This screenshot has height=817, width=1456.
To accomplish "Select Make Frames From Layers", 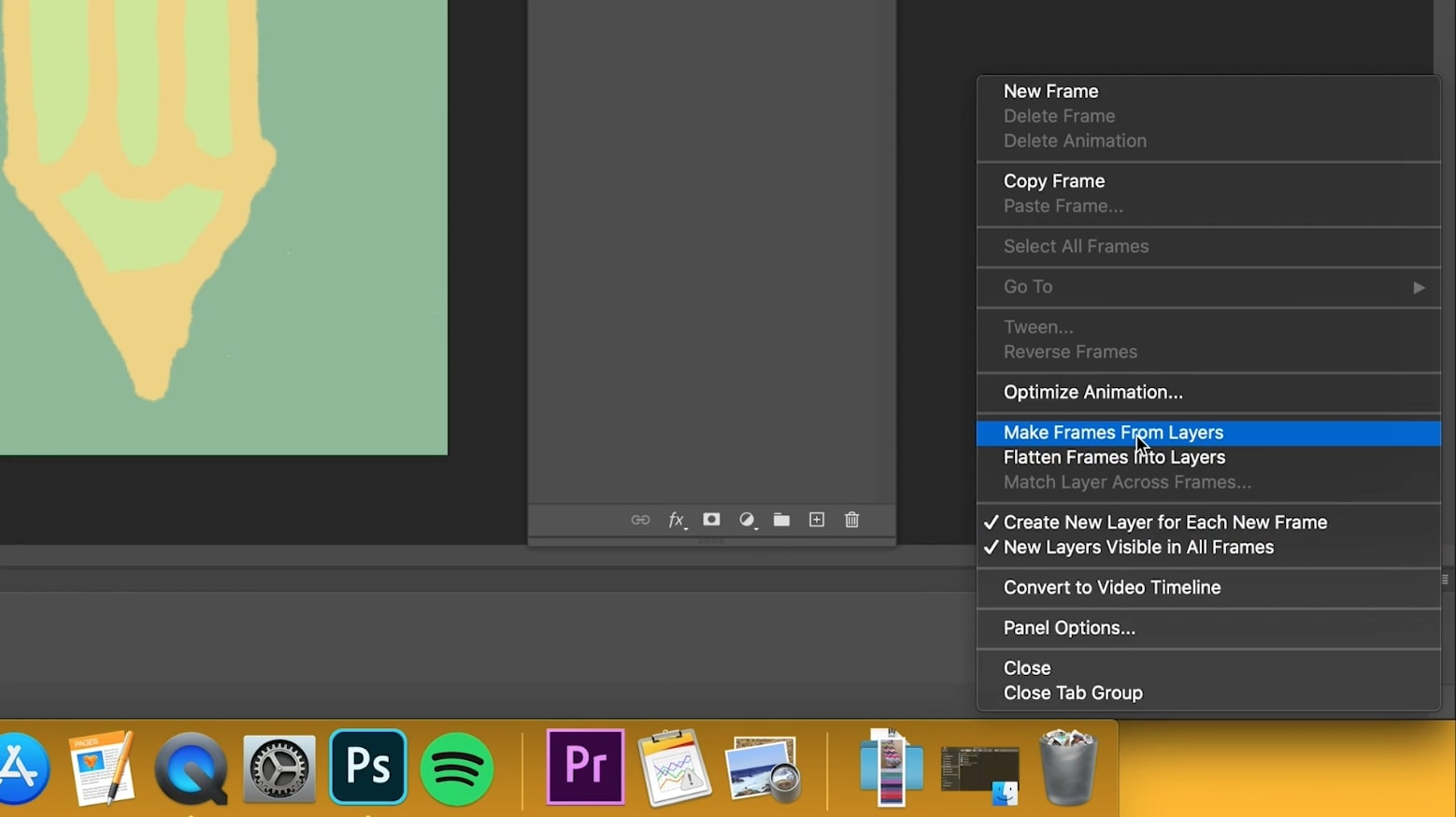I will (x=1113, y=433).
